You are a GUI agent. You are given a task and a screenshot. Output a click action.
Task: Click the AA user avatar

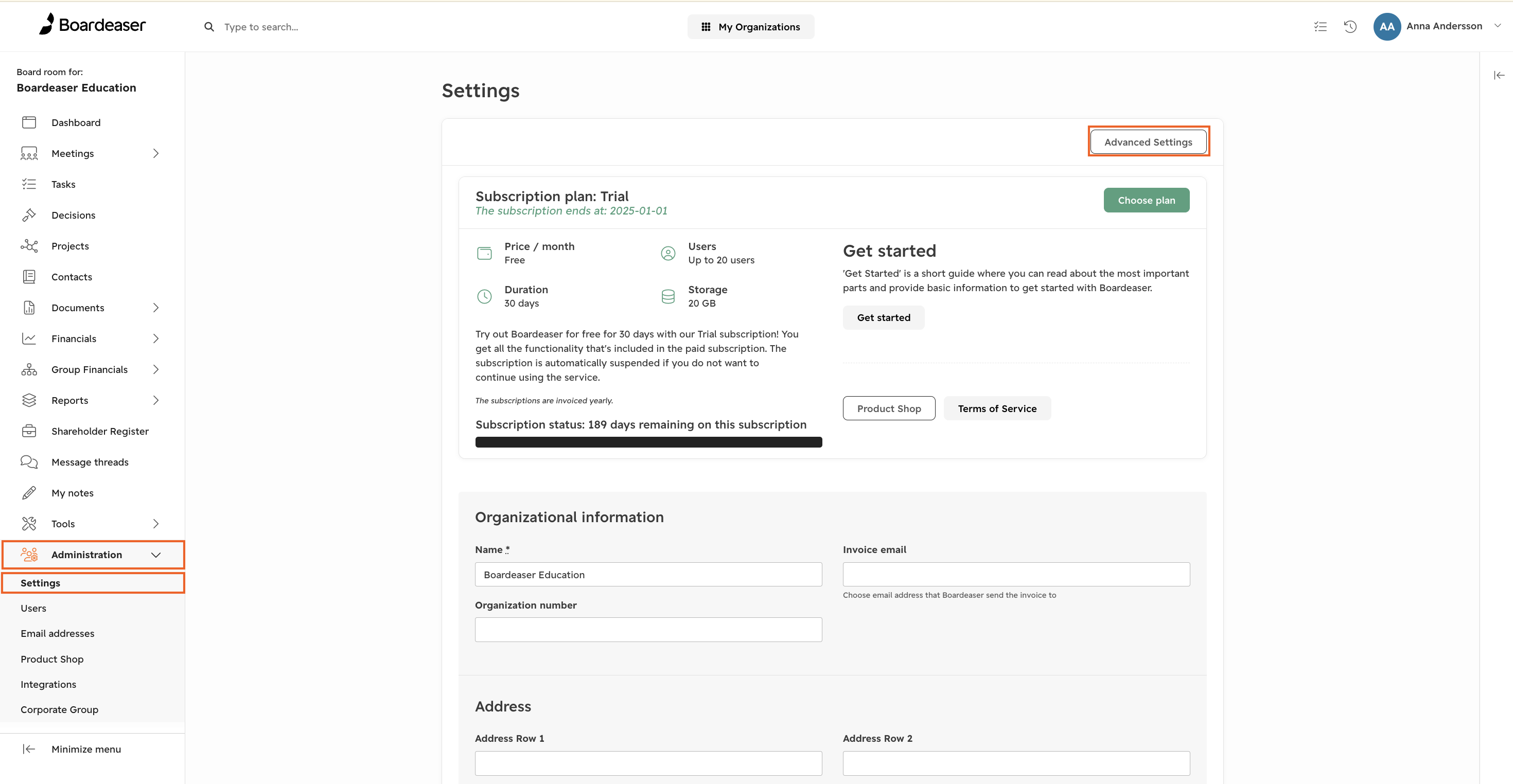(1387, 26)
